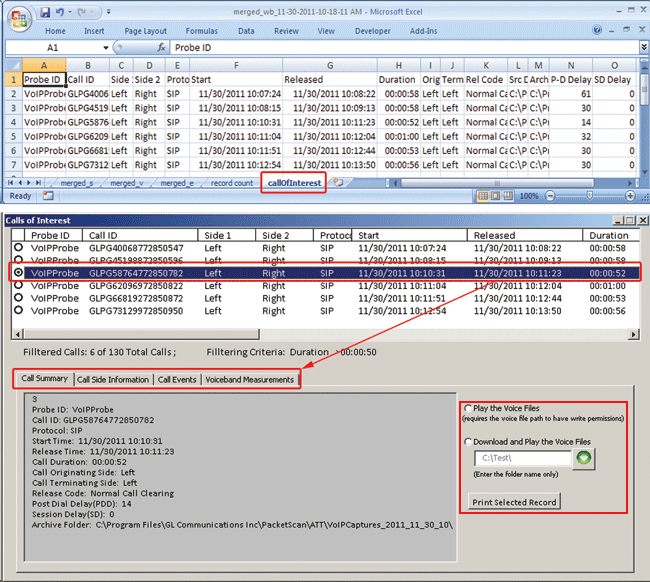Viewport: 650px width, 582px height.
Task: Open the Review ribbon tab
Action: [x=286, y=31]
